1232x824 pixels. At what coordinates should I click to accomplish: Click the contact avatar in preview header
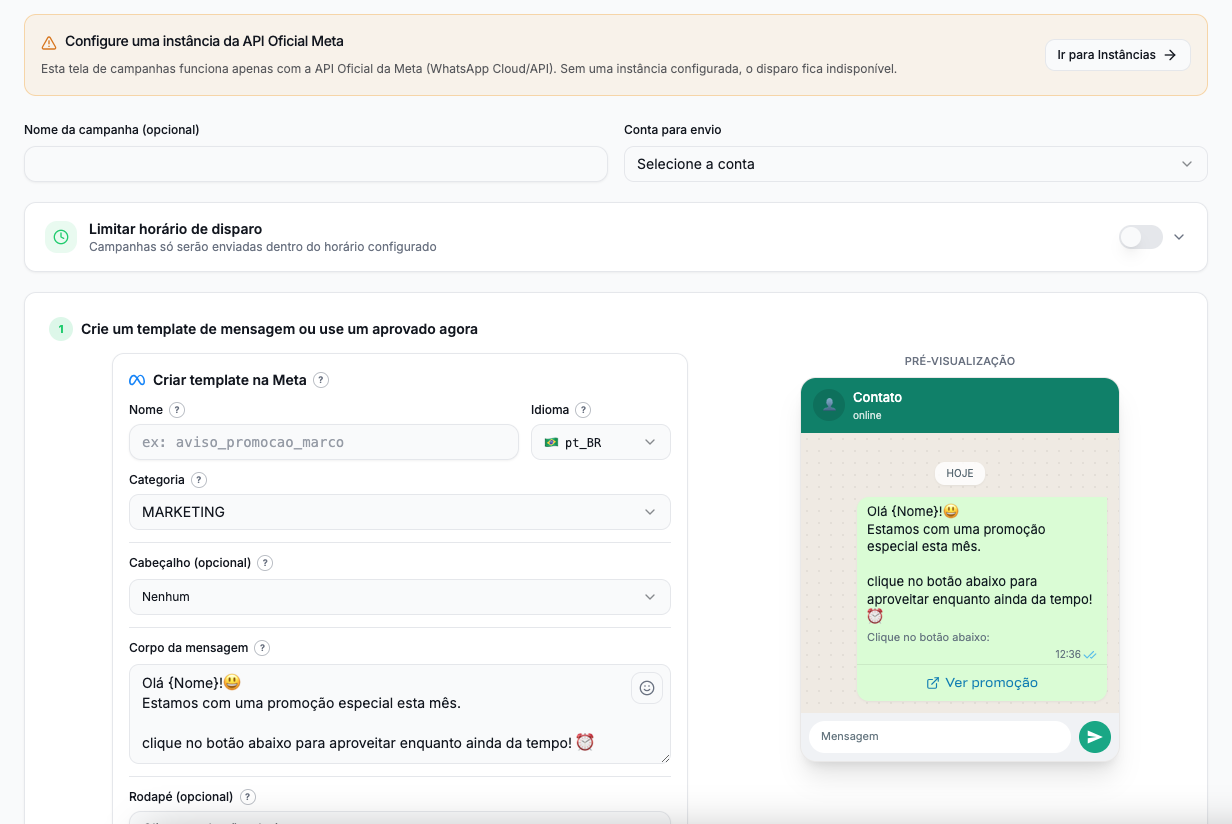pyautogui.click(x=829, y=405)
